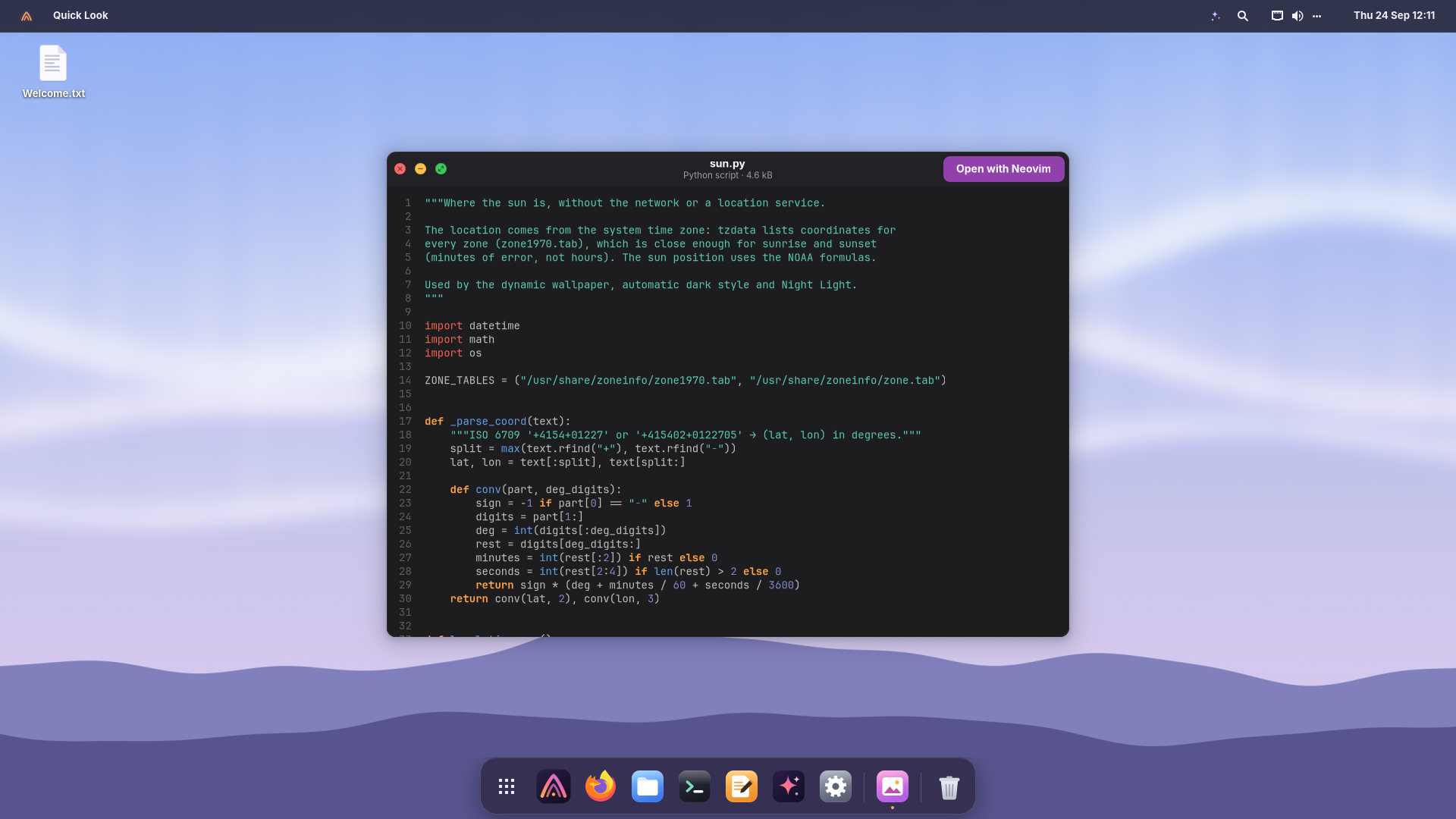1456x819 pixels.
Task: Open the clock Thu 24 Sep 12:11
Action: (1394, 15)
